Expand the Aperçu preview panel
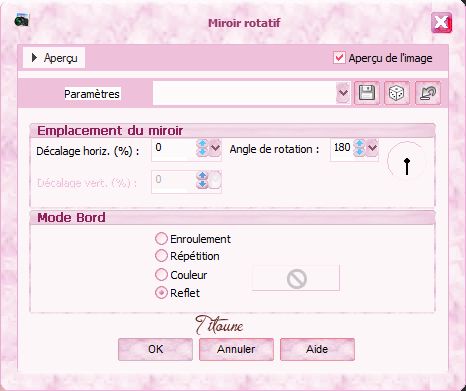Image resolution: width=466 pixels, height=391 pixels. 54,58
